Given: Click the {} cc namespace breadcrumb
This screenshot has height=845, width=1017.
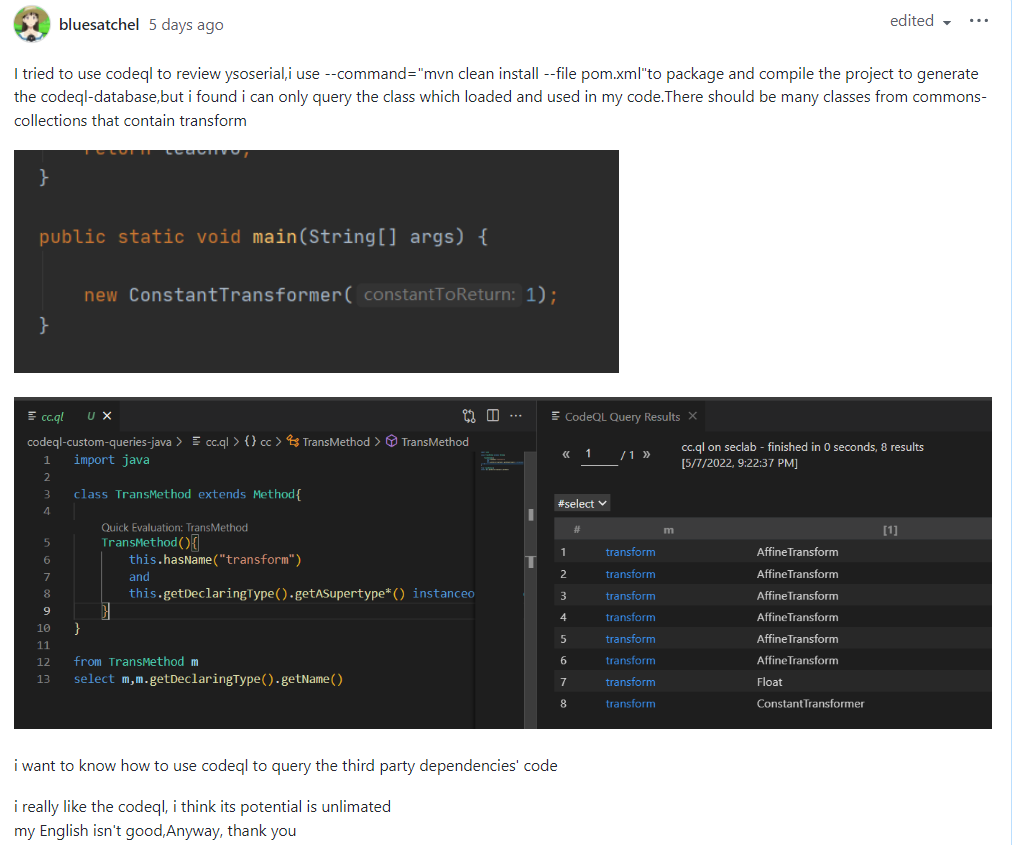Looking at the screenshot, I should tap(257, 442).
